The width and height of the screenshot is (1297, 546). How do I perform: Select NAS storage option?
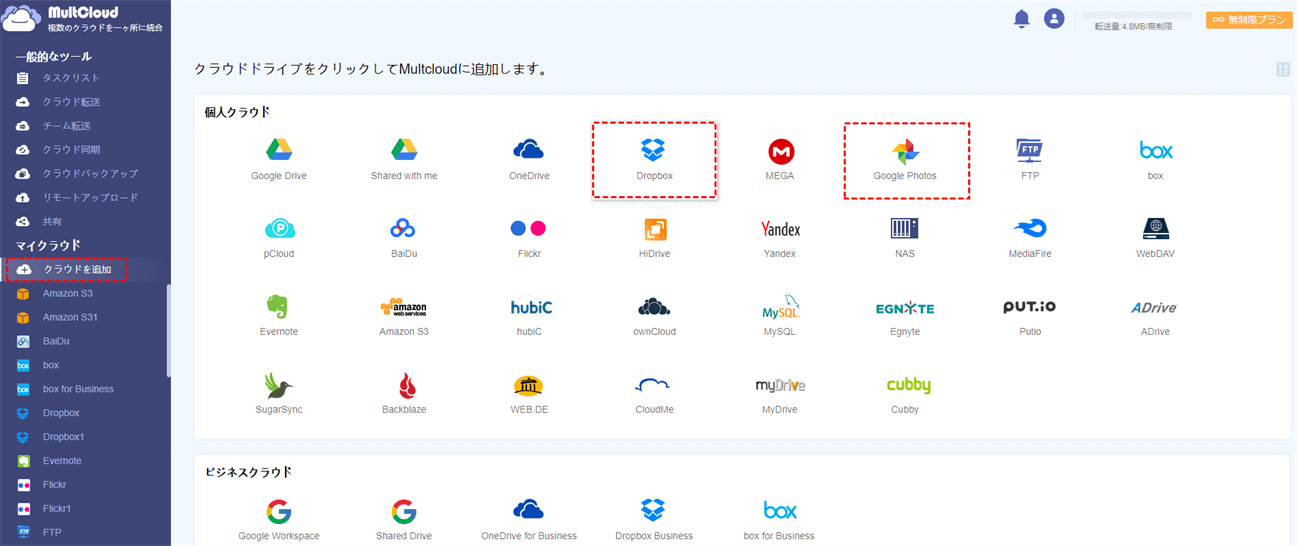[905, 238]
